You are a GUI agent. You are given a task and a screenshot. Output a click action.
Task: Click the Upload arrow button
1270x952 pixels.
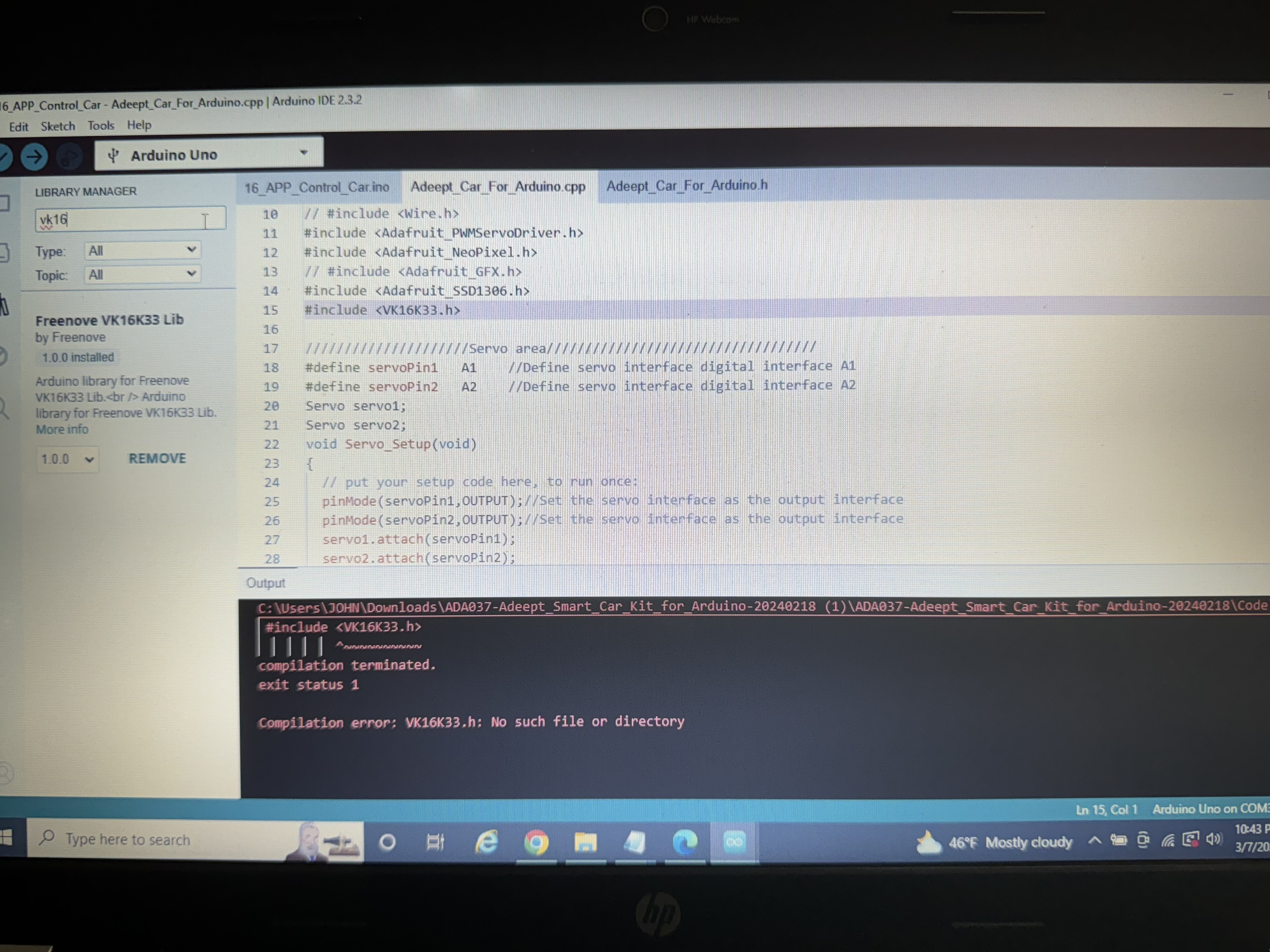pos(34,156)
